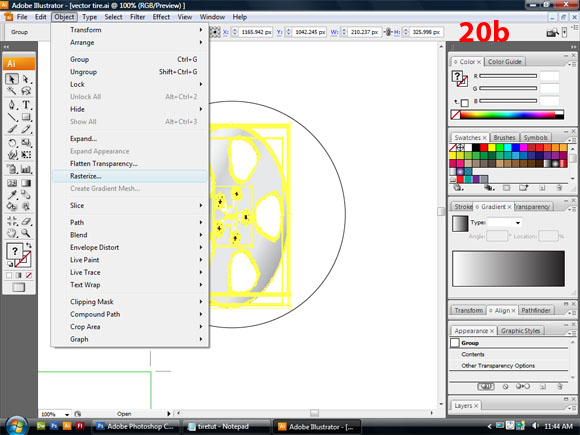The height and width of the screenshot is (435, 580).
Task: Open the gradient Type dropdown
Action: (x=517, y=223)
